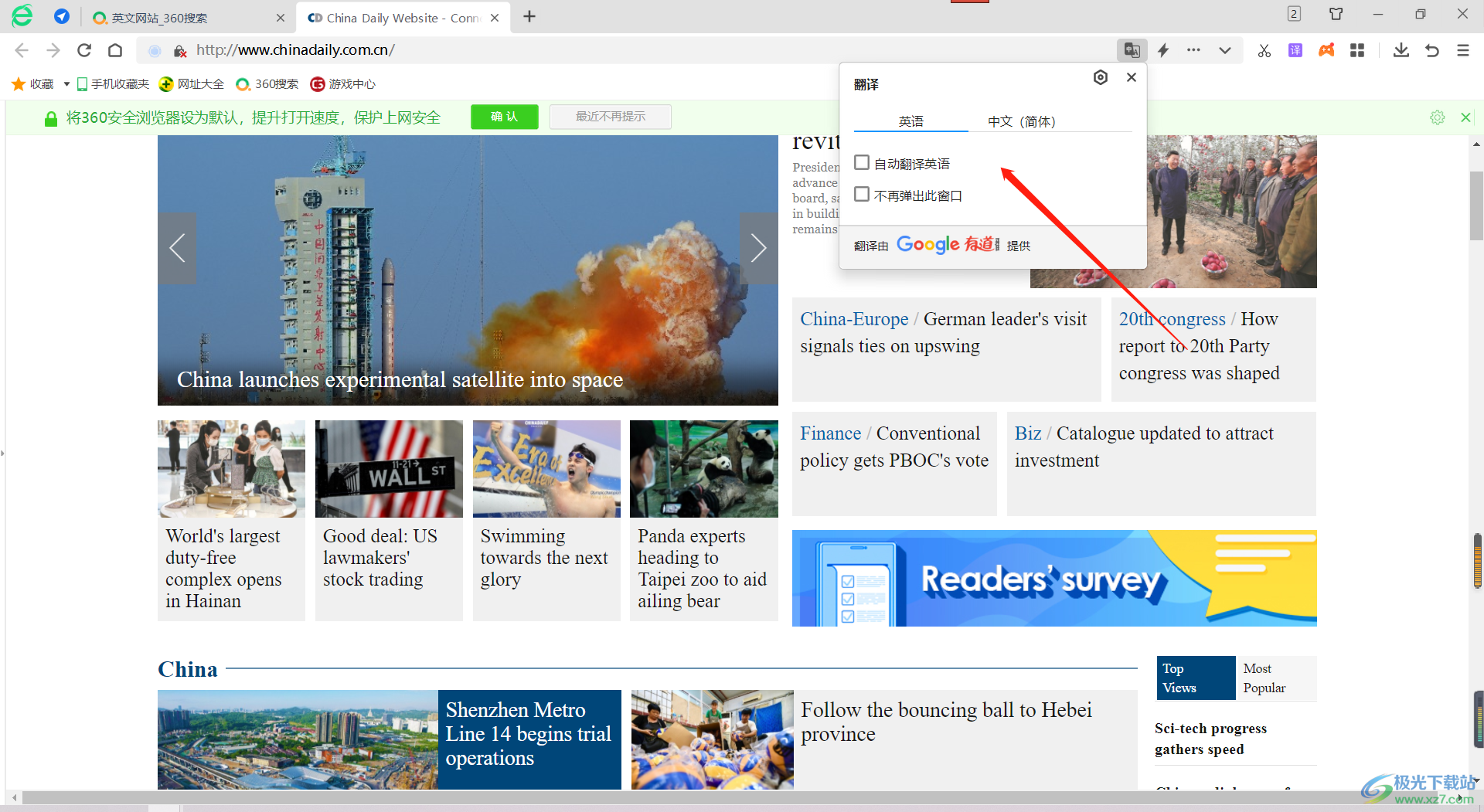The width and height of the screenshot is (1484, 812).
Task: Open Shenzhen Metro Line 14 article
Action: 528,734
